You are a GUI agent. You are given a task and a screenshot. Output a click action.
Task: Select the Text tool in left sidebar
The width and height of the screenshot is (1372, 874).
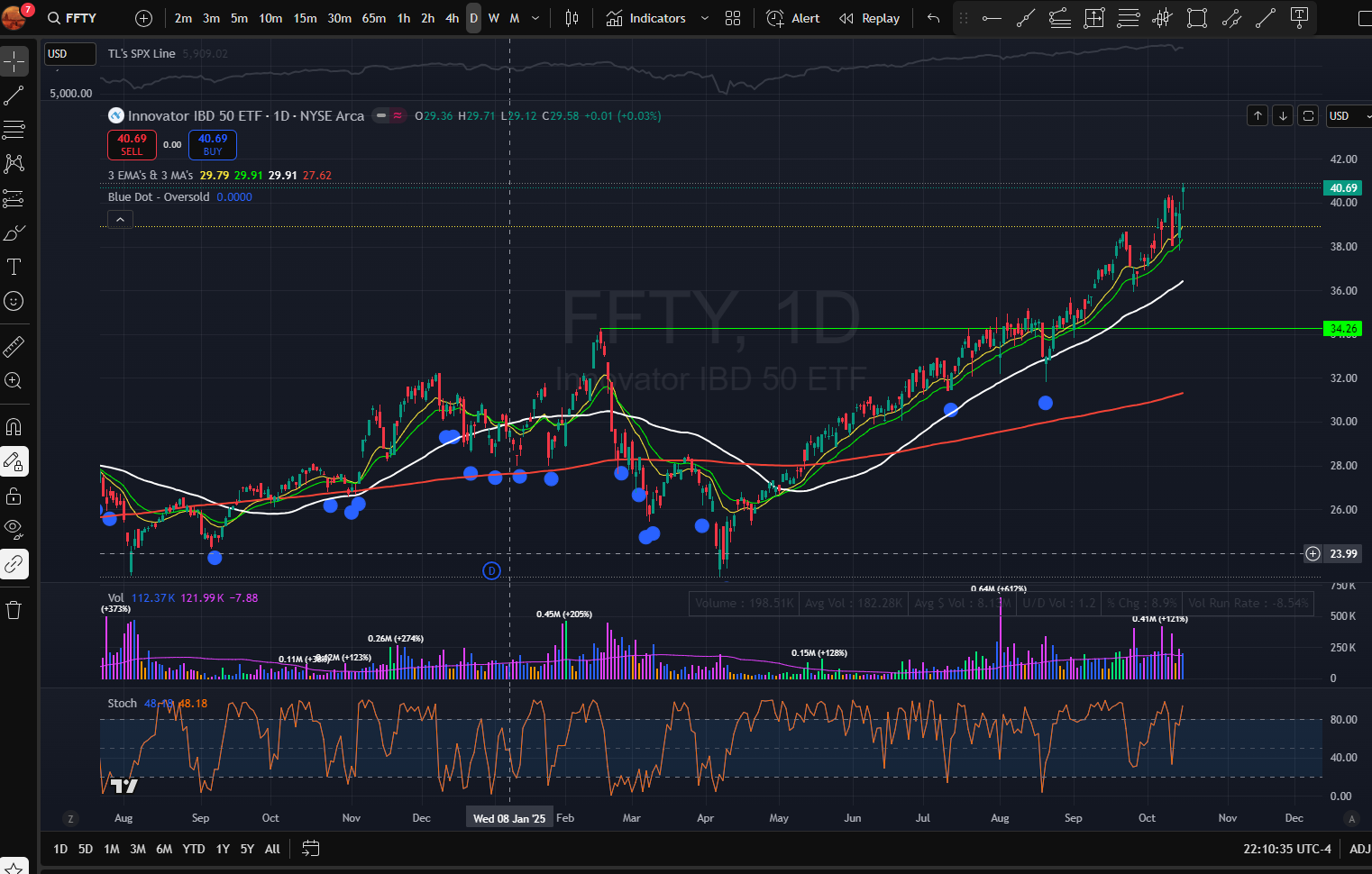(14, 267)
